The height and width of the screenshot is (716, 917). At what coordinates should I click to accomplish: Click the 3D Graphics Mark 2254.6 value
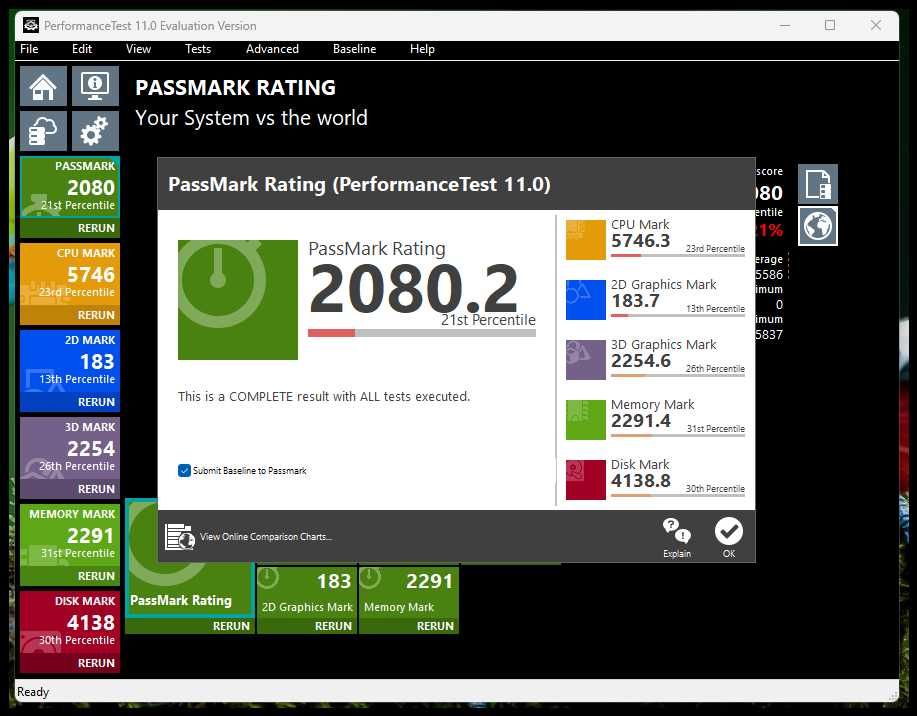[x=641, y=361]
